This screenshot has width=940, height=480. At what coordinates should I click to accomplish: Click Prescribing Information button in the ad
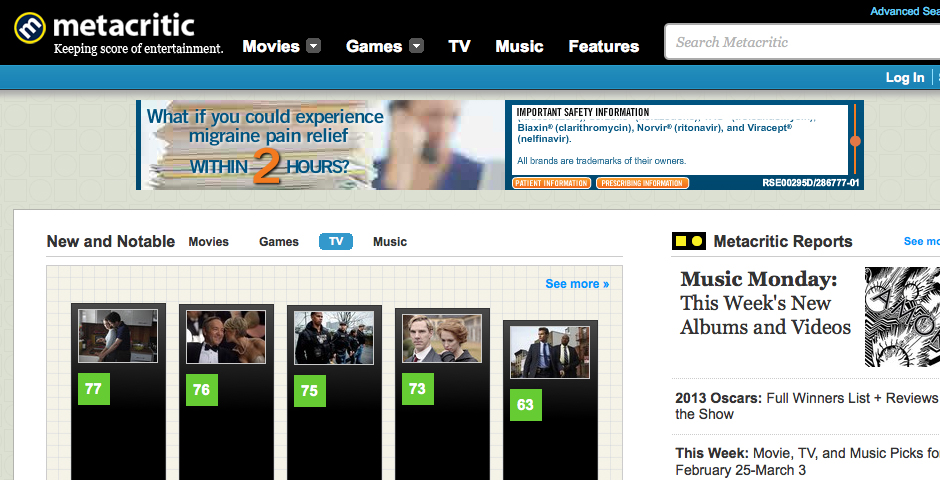642,183
